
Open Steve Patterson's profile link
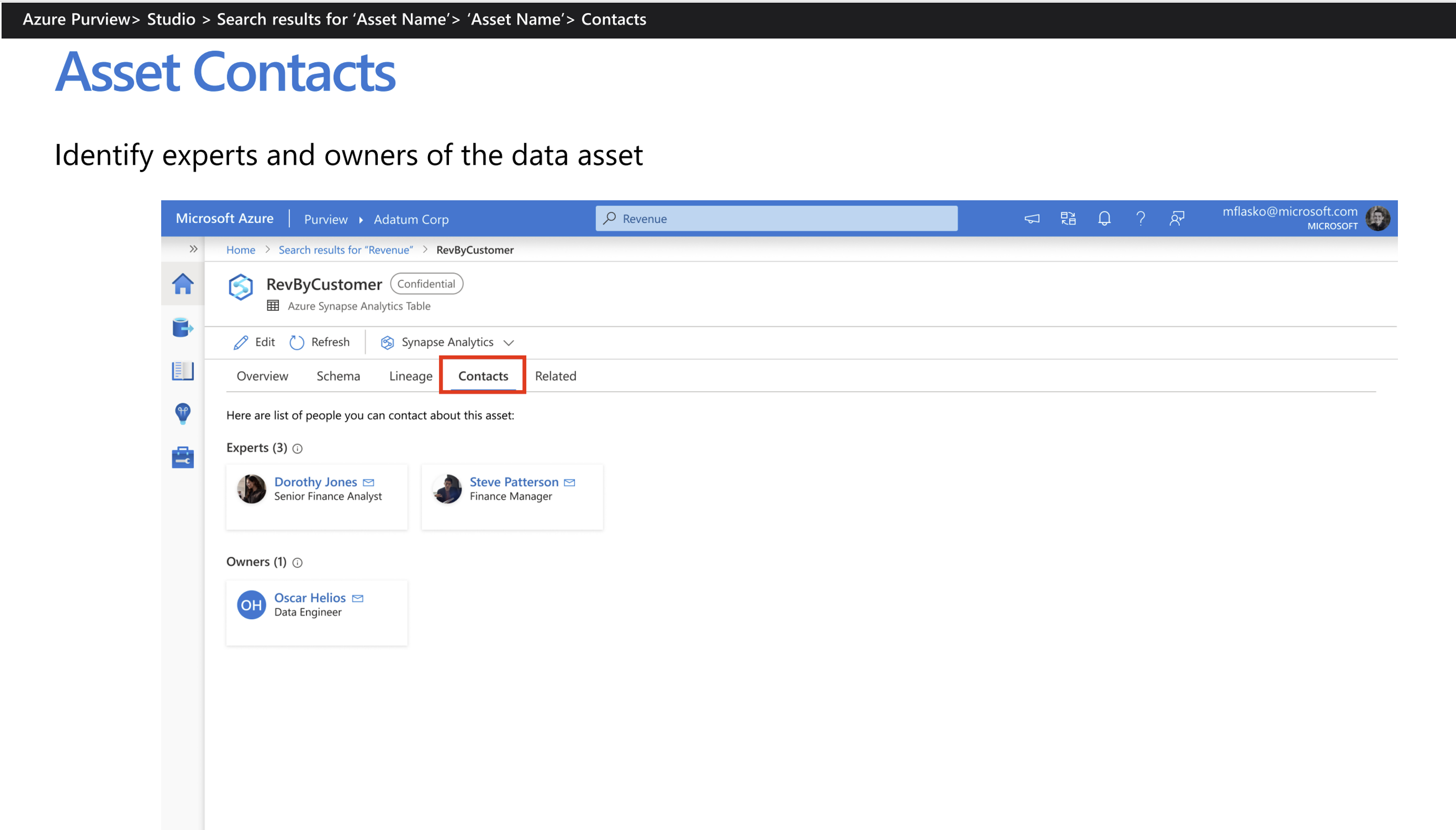[514, 482]
